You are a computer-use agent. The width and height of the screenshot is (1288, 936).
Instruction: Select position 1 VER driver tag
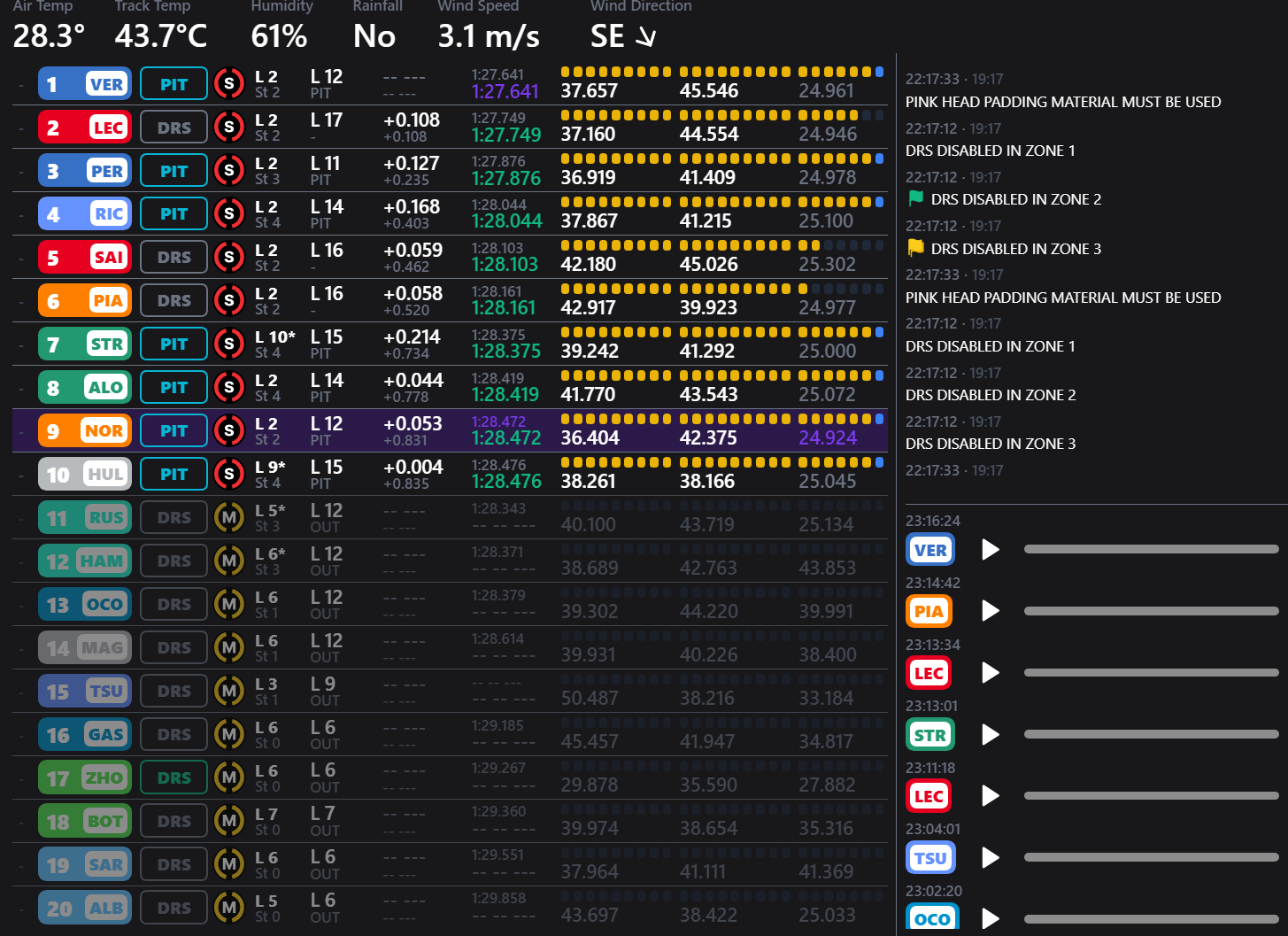(85, 84)
